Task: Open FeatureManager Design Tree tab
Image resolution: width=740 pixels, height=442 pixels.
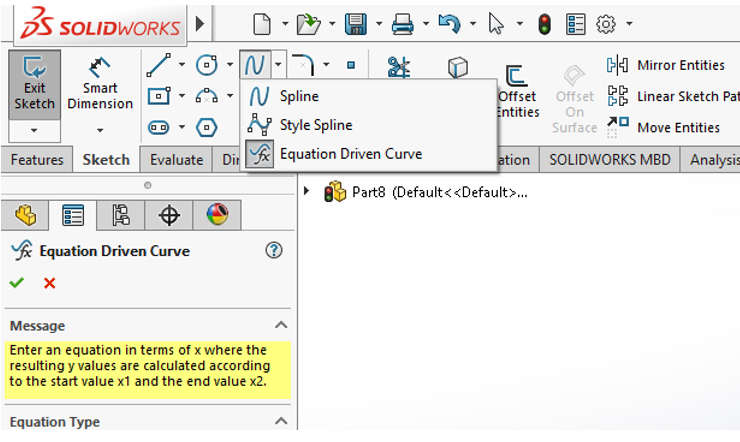Action: 25,215
